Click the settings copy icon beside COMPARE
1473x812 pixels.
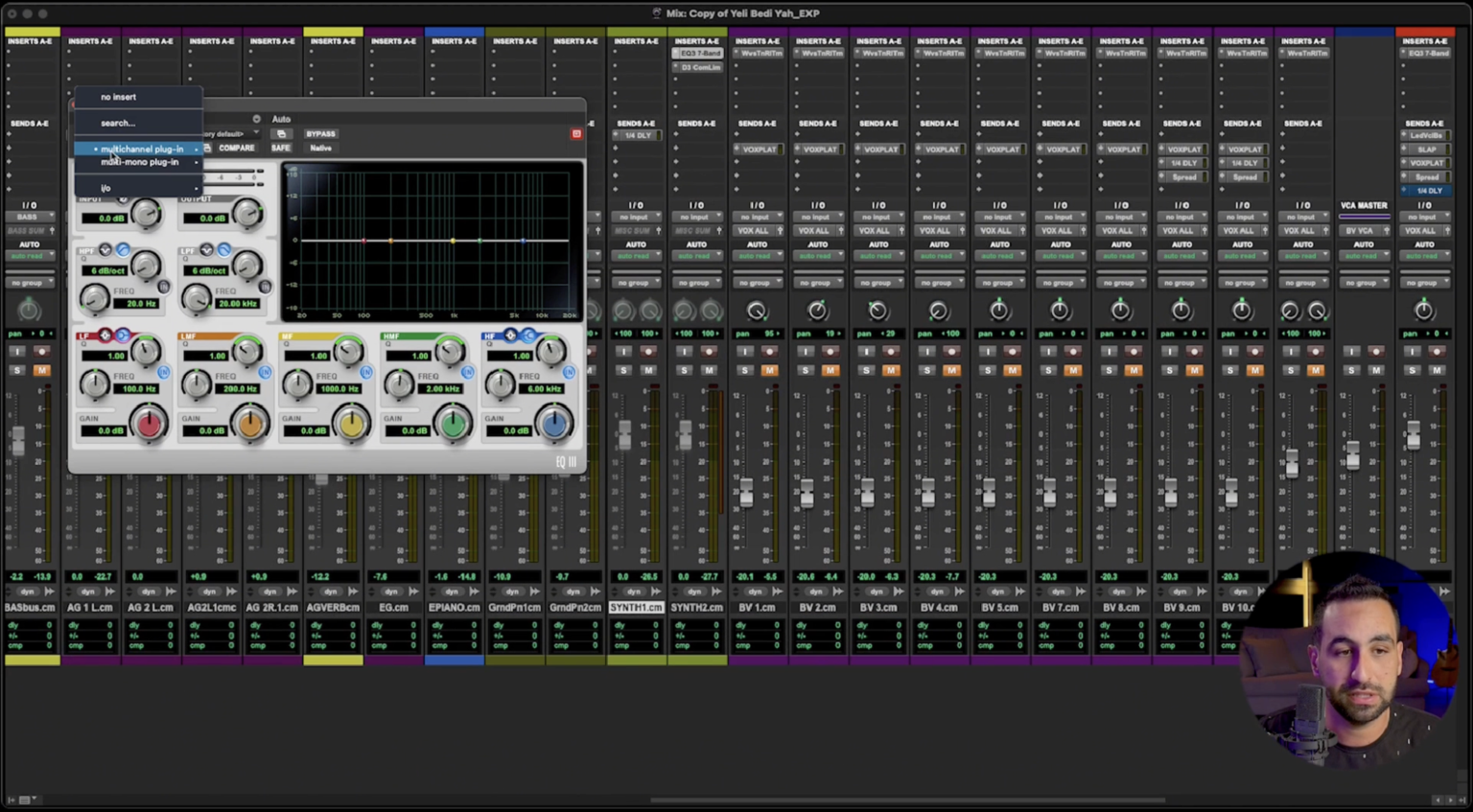click(206, 148)
